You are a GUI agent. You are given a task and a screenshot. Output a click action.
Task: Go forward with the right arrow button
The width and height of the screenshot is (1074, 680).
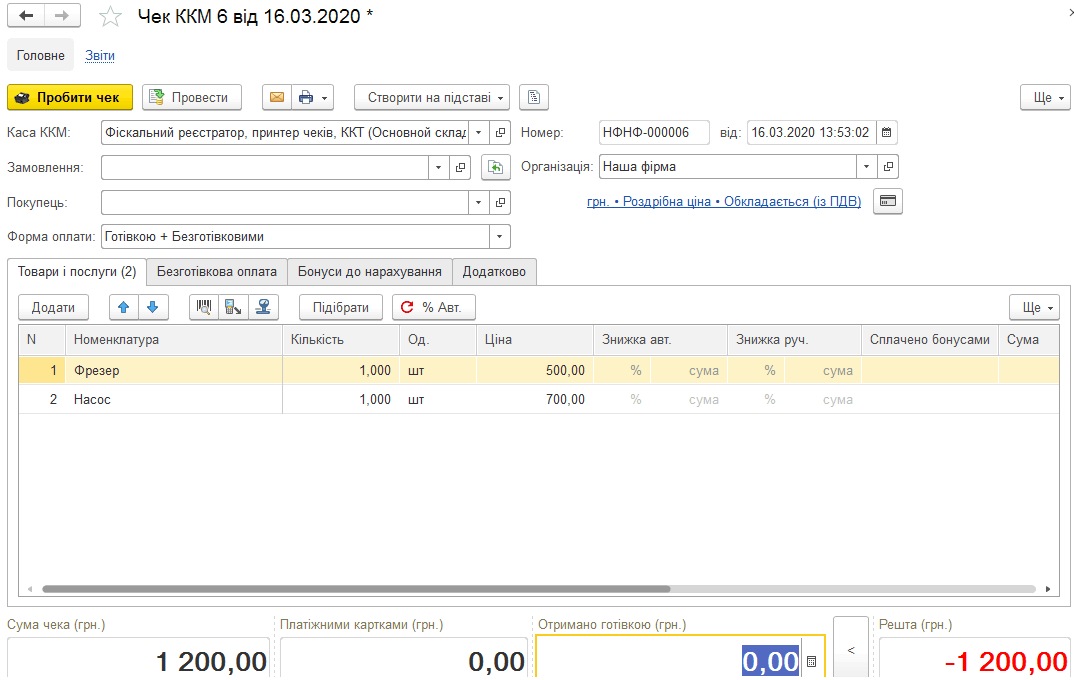[x=62, y=16]
